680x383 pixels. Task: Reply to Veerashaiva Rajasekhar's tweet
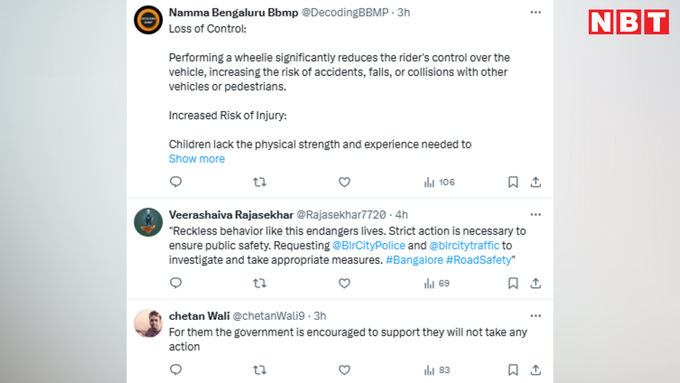pyautogui.click(x=176, y=283)
